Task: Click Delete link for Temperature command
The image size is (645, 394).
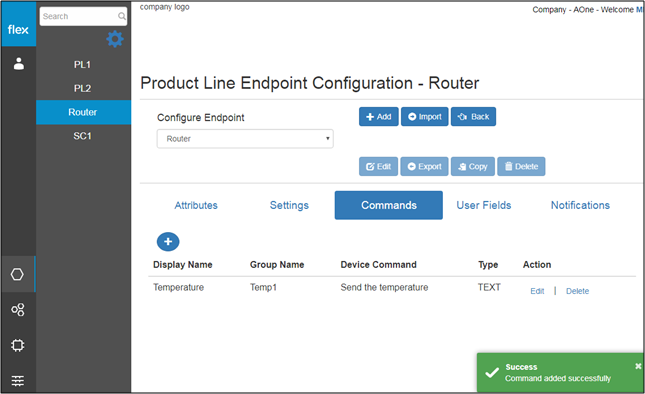Action: pyautogui.click(x=578, y=291)
